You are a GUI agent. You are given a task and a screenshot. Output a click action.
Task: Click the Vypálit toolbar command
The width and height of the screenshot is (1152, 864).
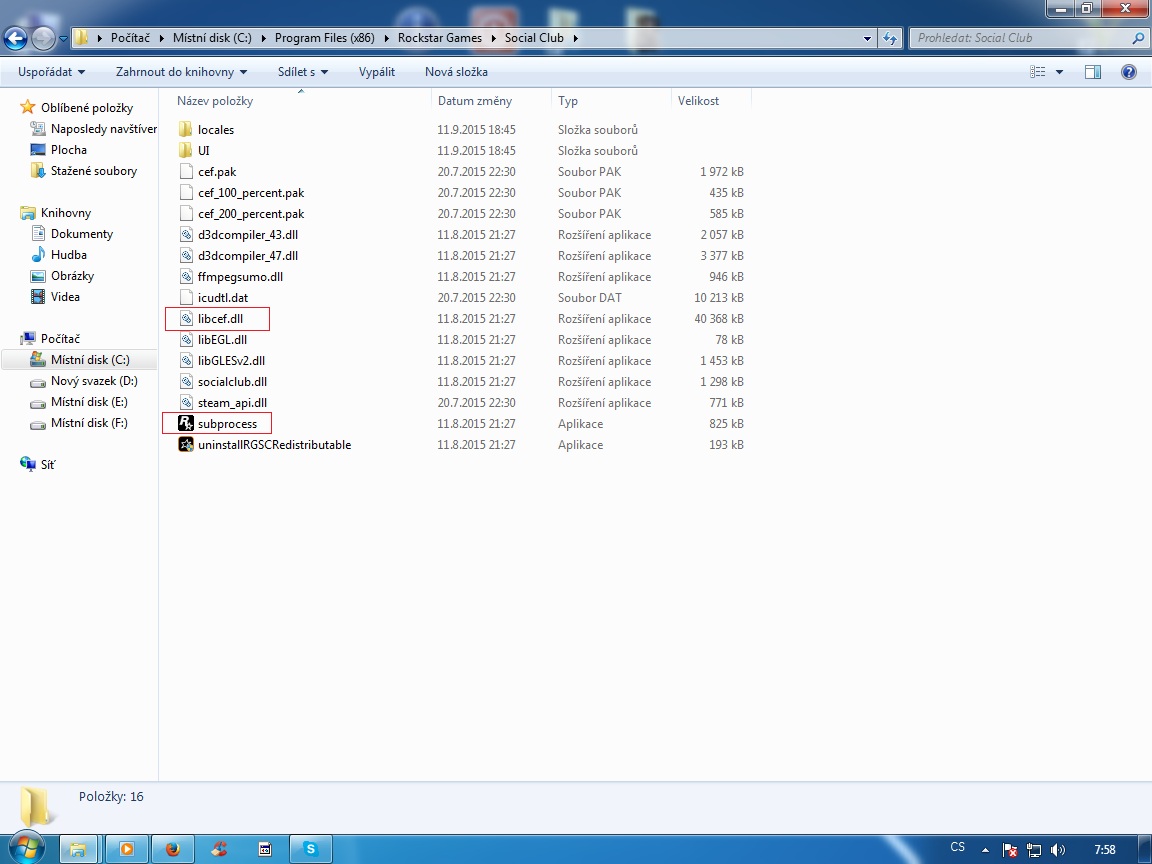pos(377,72)
